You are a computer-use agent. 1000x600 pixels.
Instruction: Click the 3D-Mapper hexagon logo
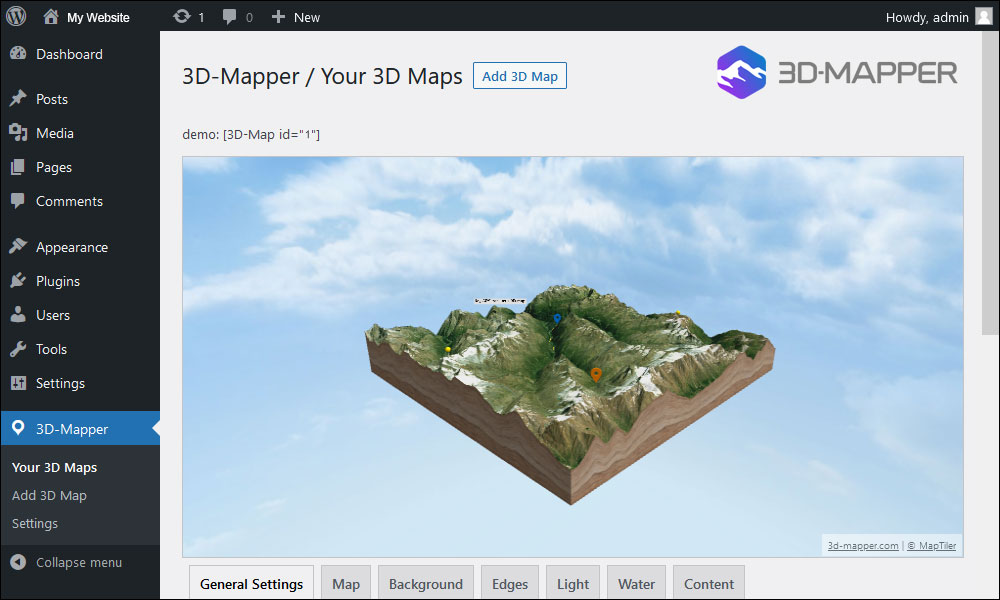[741, 72]
